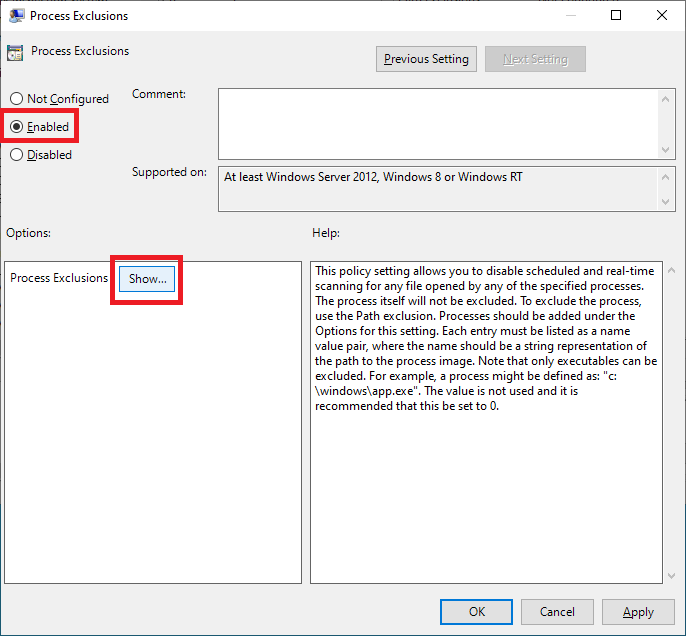The image size is (686, 636).
Task: Open the Process Exclusions Show... list
Action: (147, 279)
